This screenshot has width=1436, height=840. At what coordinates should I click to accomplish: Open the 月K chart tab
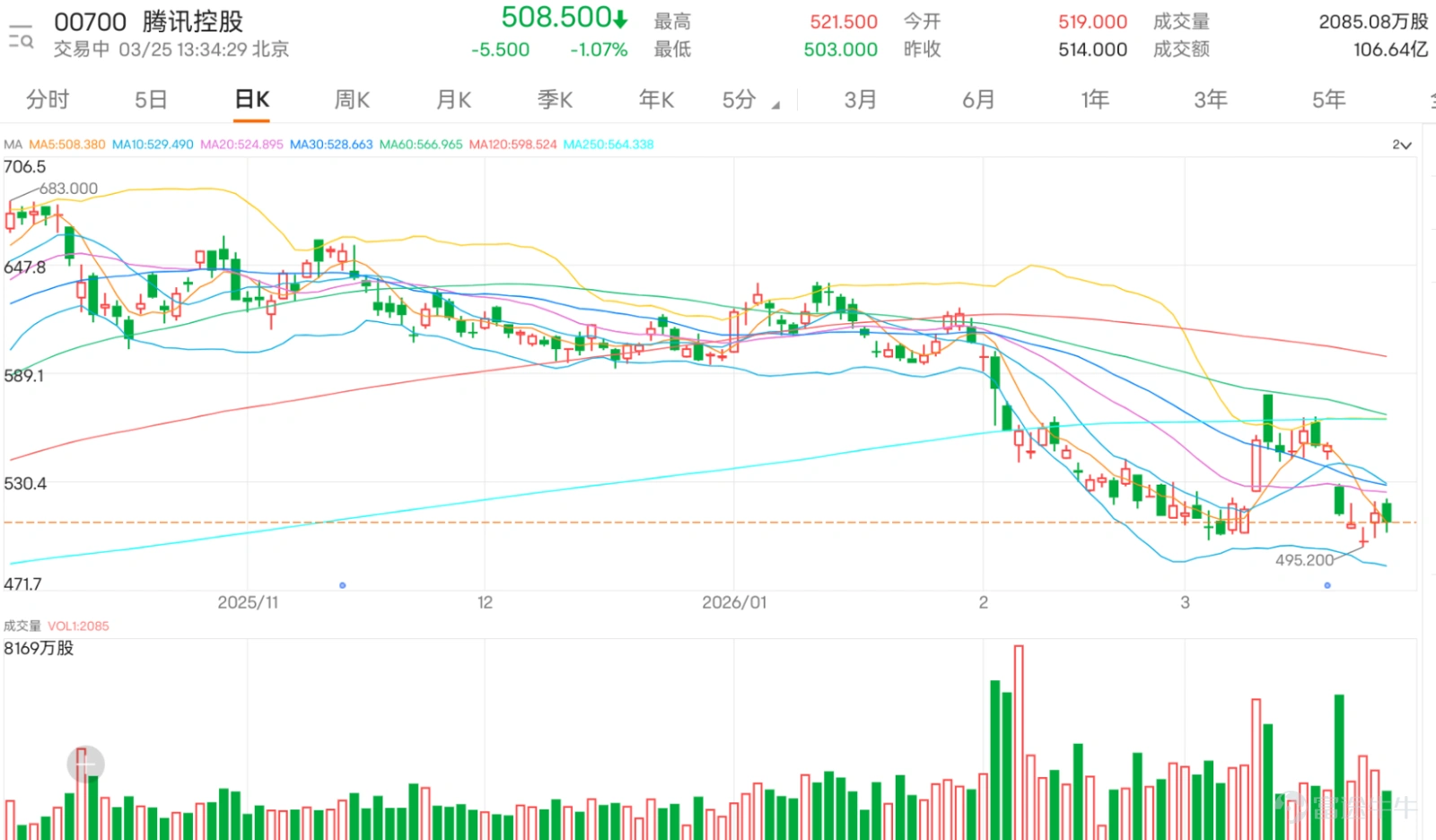pos(454,100)
